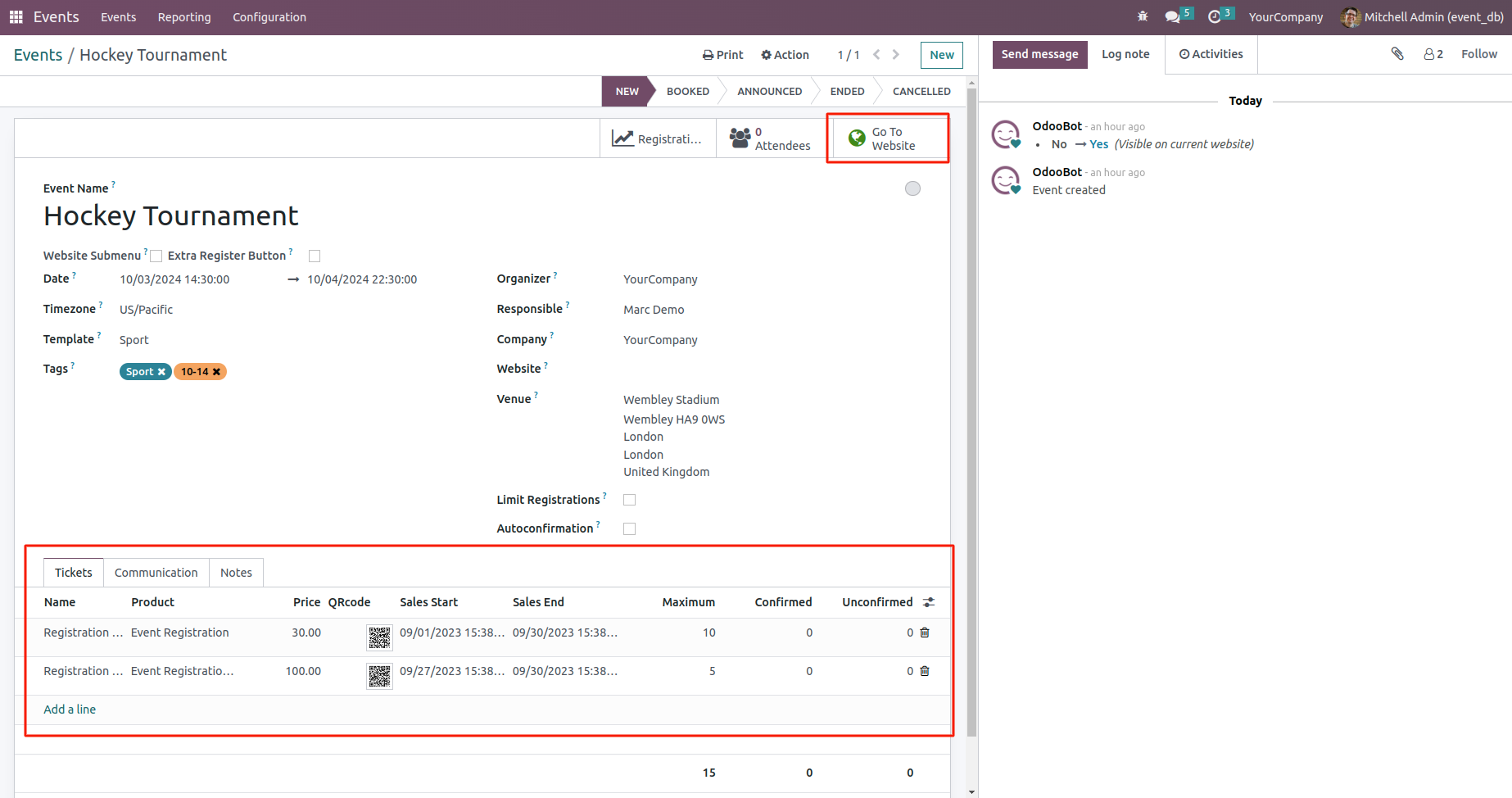Click QR code of 30.00 ticket
Viewport: 1512px width, 798px height.
379,637
